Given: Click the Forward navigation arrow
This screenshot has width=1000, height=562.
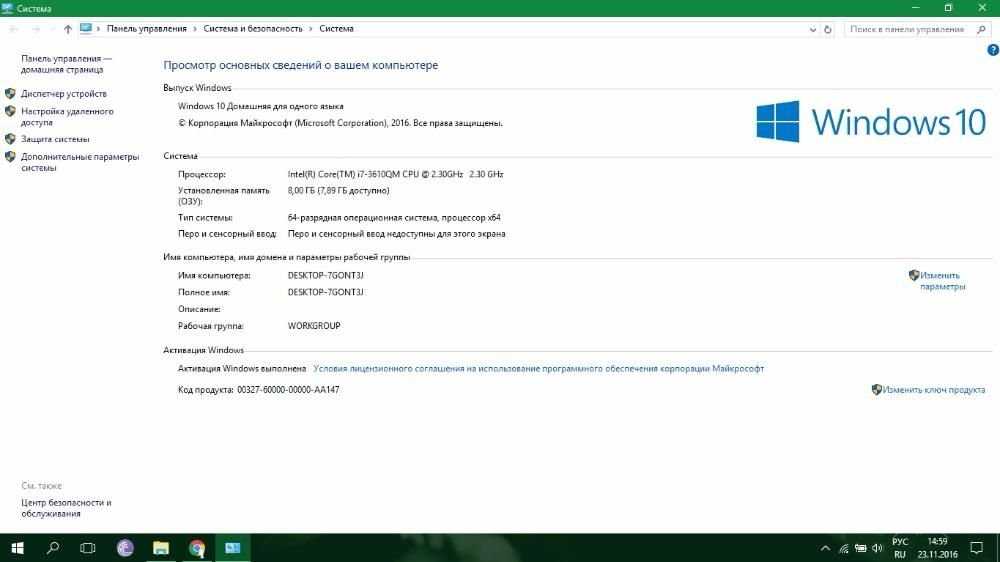Looking at the screenshot, I should click(x=36, y=29).
